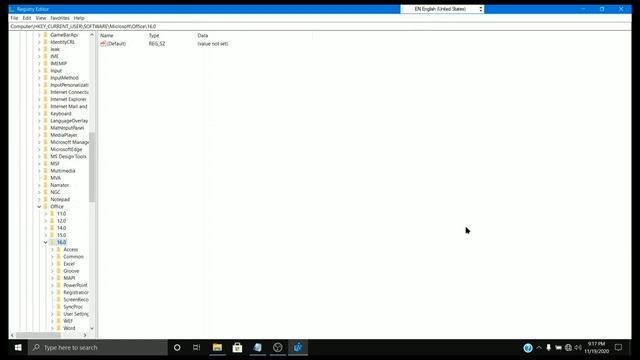Select the Narrator folder icon
The image size is (640, 360).
pos(46,185)
